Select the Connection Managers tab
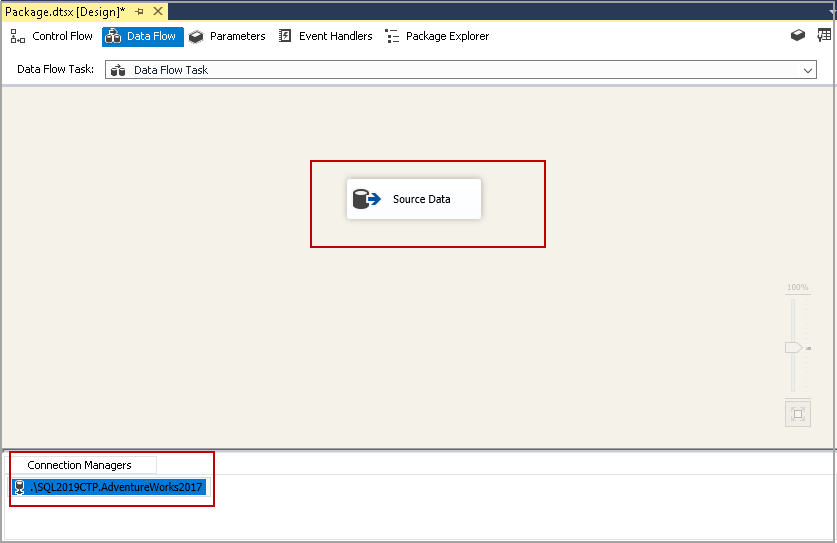Screen dimensions: 837x543 pyautogui.click(x=79, y=465)
